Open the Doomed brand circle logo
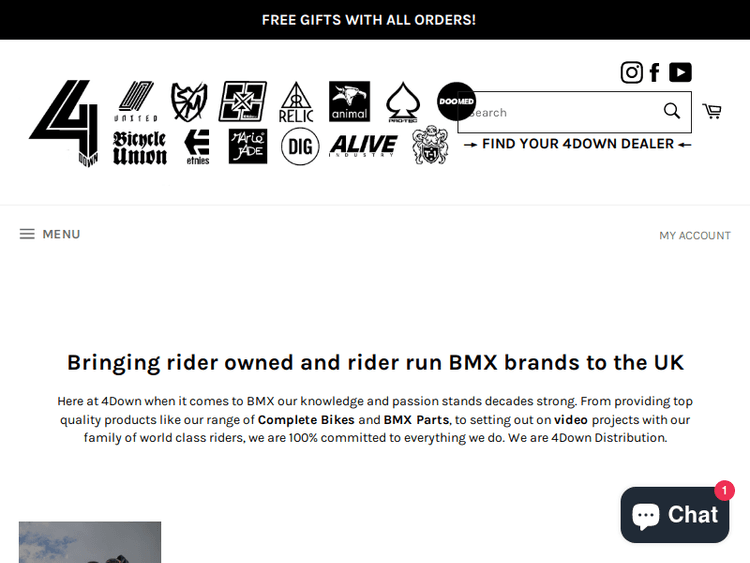 click(x=456, y=101)
